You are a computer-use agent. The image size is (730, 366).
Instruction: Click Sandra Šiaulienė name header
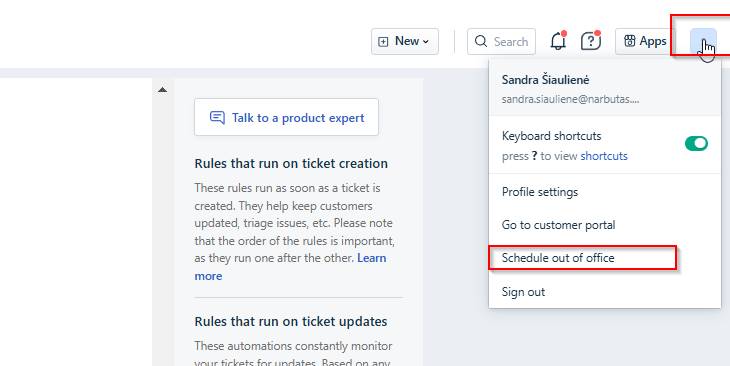[x=545, y=80]
